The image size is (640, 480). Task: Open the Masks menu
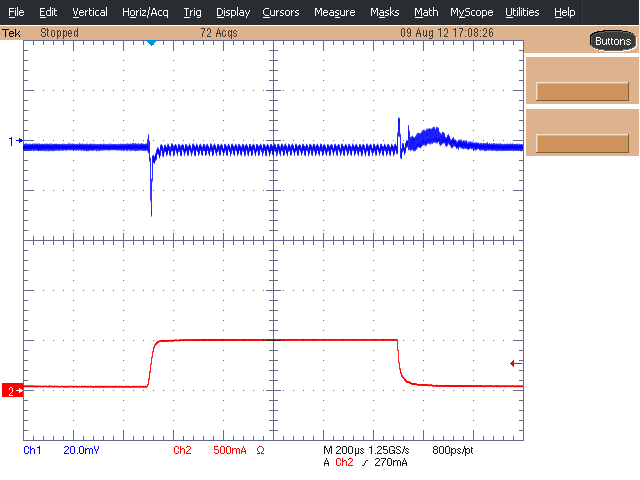click(384, 12)
